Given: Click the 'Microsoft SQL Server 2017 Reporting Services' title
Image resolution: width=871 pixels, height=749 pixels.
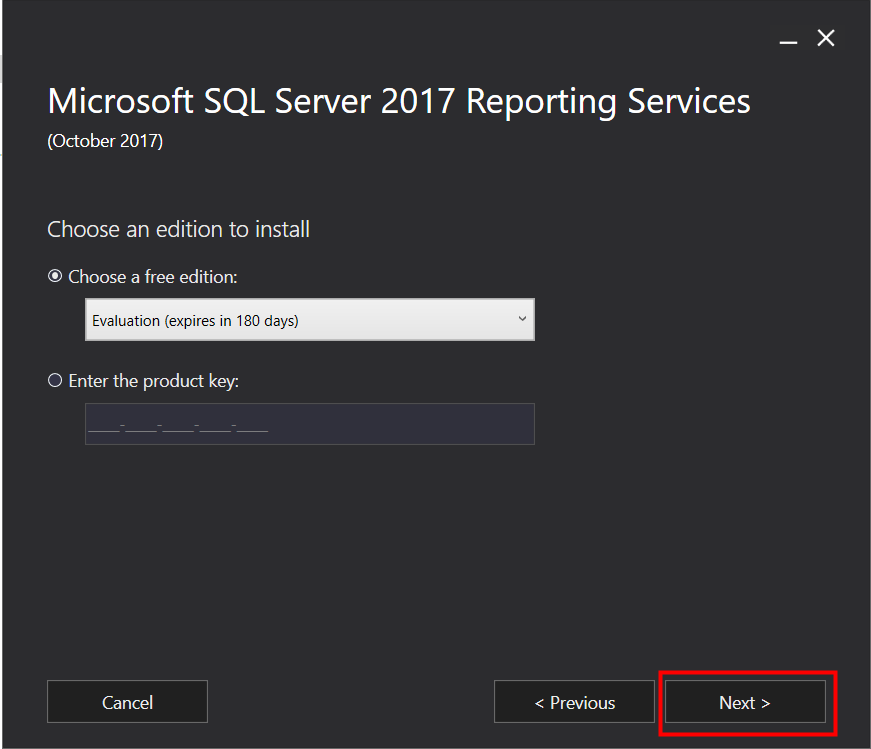Looking at the screenshot, I should coord(398,101).
